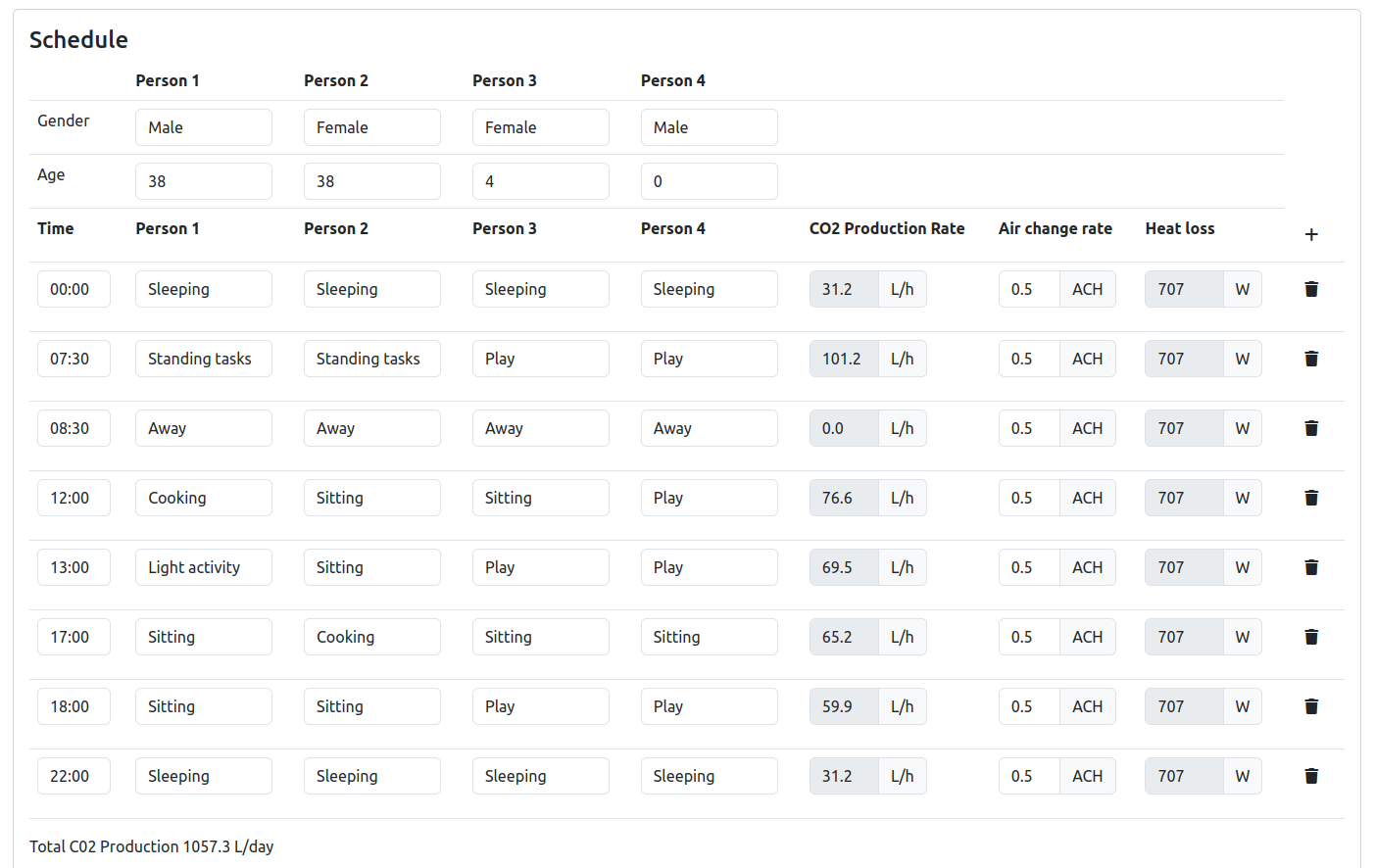The height and width of the screenshot is (868, 1375).
Task: Delete the 00:00 schedule row
Action: (1311, 289)
